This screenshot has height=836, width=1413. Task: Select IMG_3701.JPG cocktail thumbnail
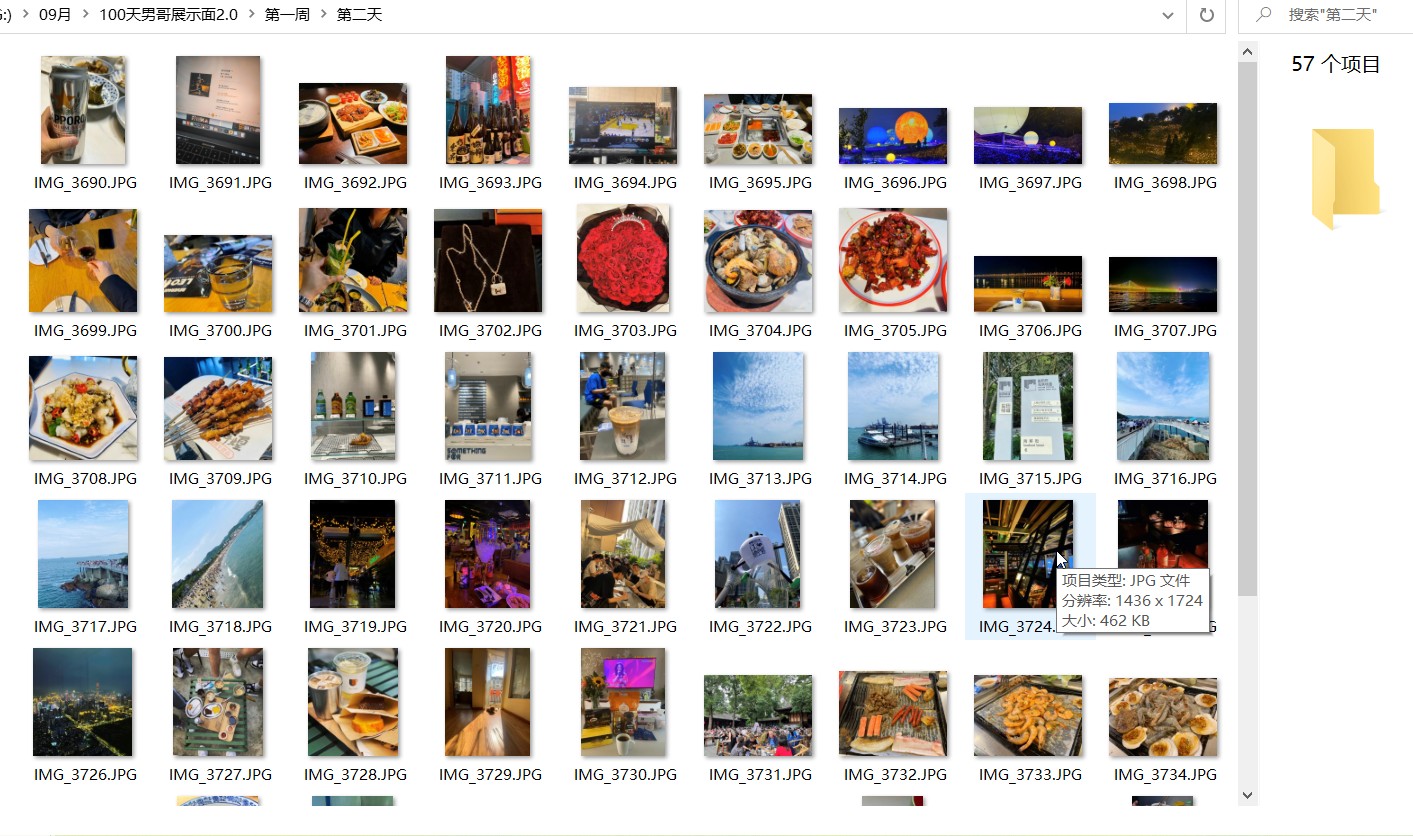[353, 260]
